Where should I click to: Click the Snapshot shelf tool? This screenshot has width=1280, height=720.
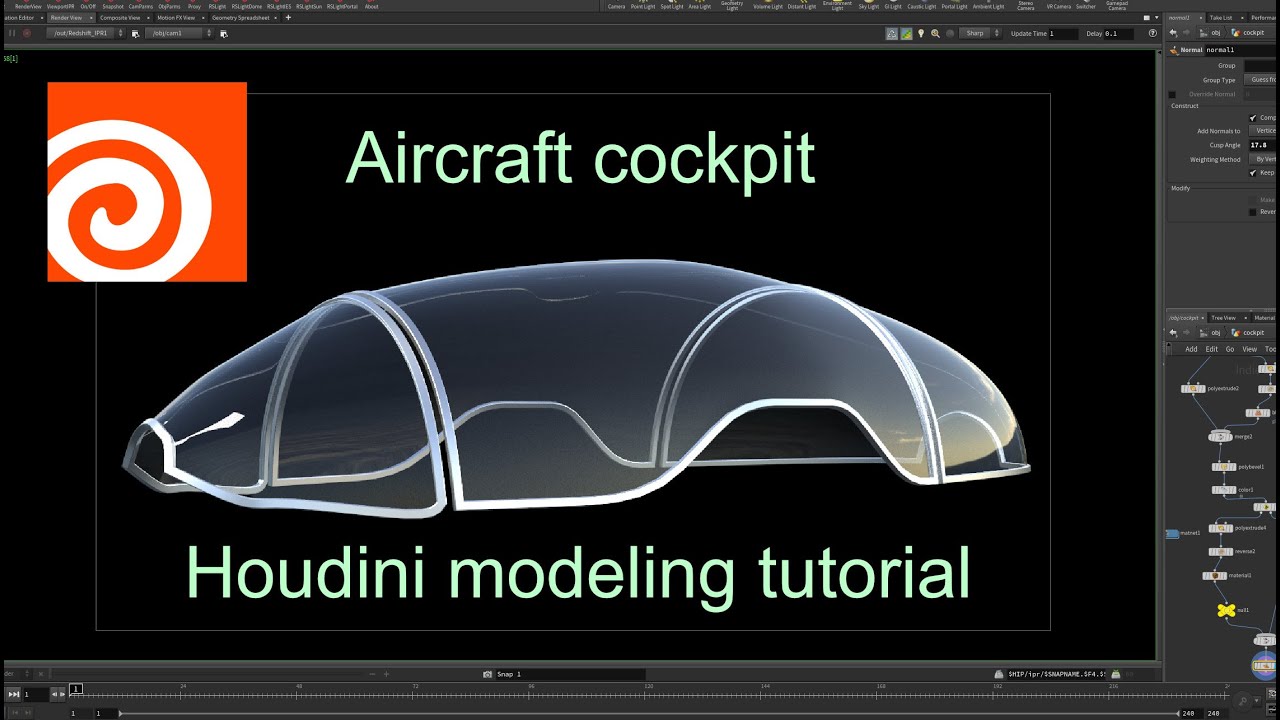pyautogui.click(x=113, y=7)
